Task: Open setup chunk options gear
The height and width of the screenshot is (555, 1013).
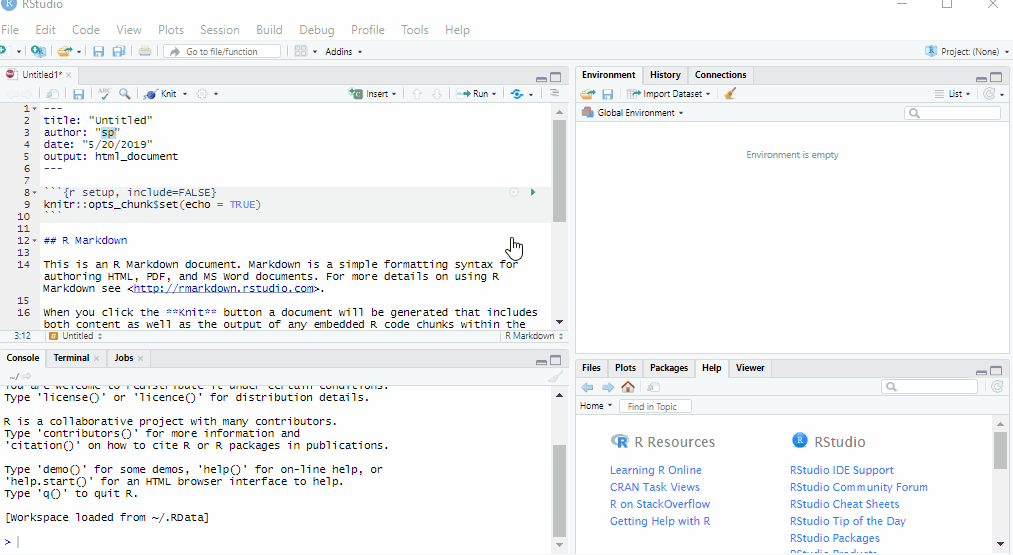Action: (x=514, y=192)
